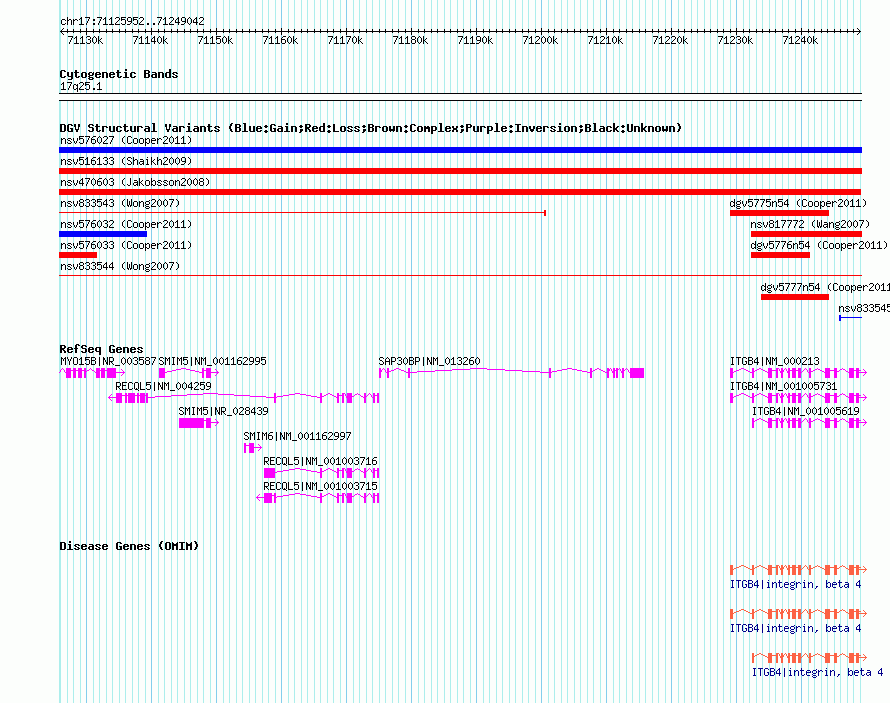This screenshot has height=703, width=890.
Task: Open the RECQL5|NM_004259 label
Action: click(163, 386)
